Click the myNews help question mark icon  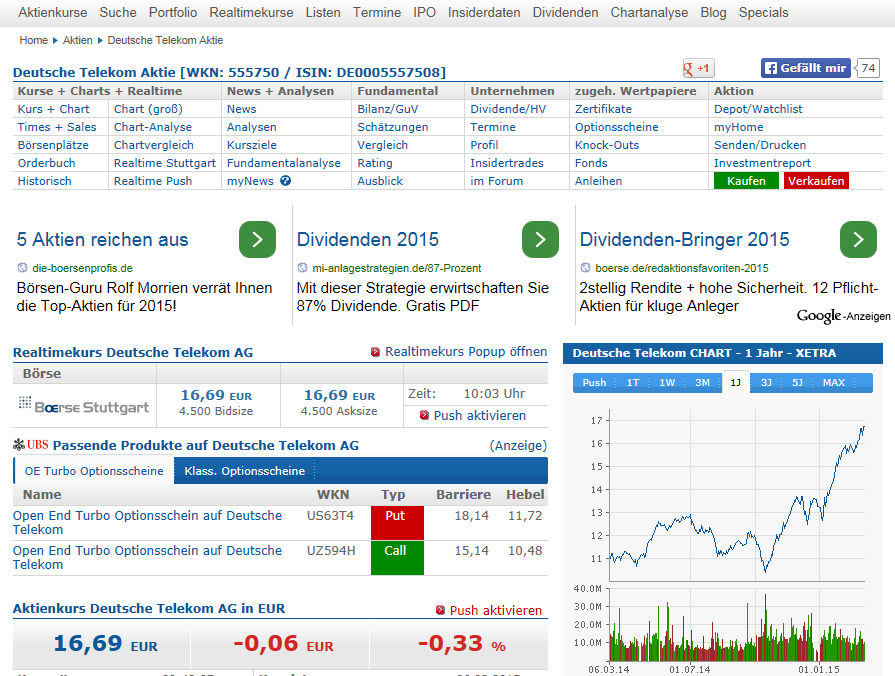[285, 180]
